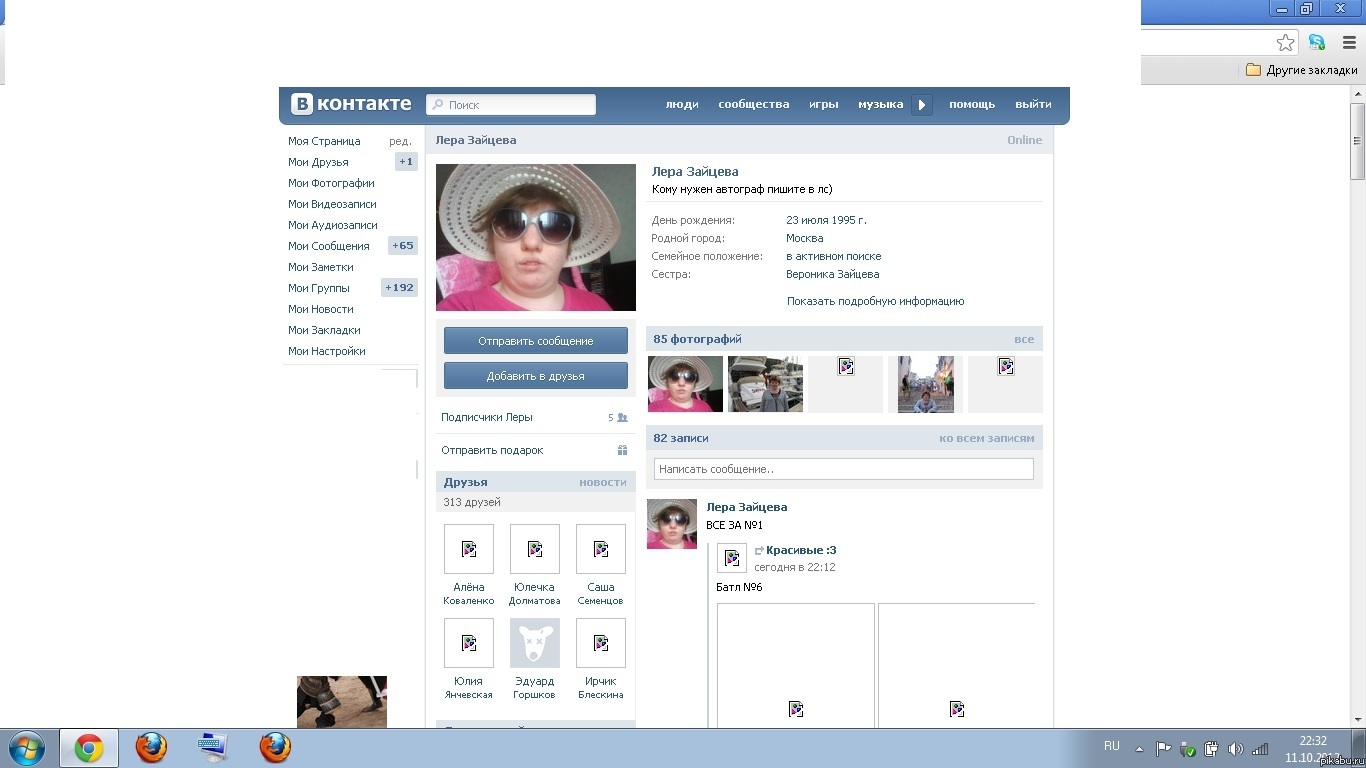1366x768 pixels.
Task: Open Эдуард Горшков's default avatar
Action: click(535, 643)
